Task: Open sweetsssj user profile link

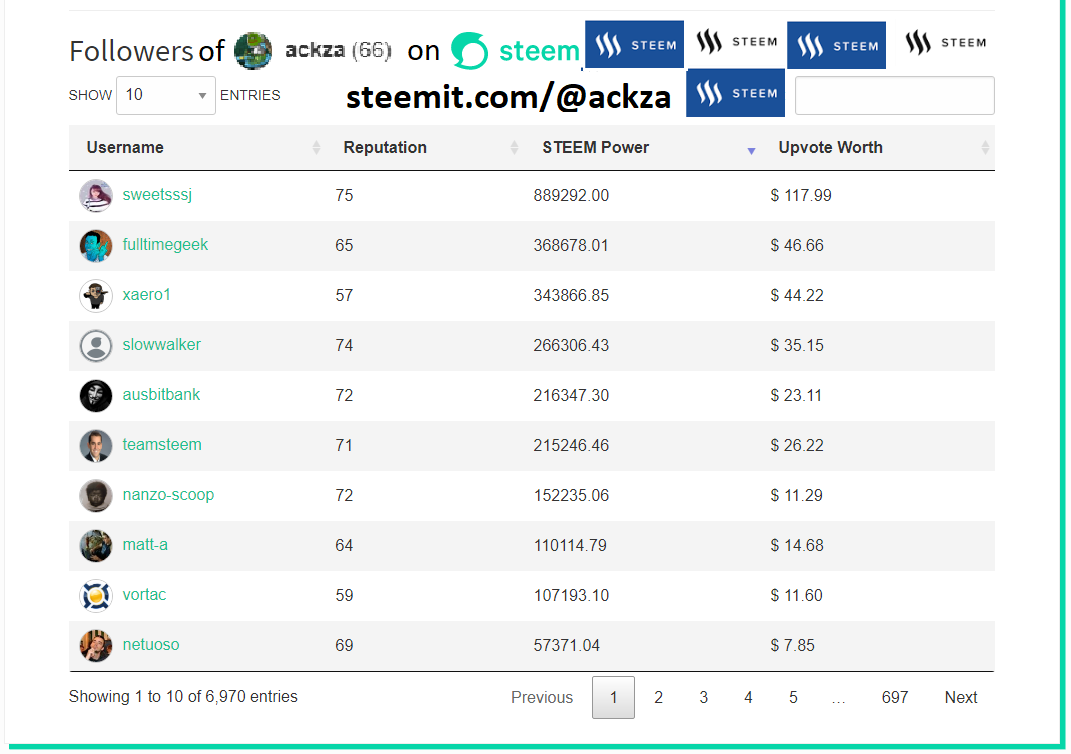Action: click(x=157, y=195)
